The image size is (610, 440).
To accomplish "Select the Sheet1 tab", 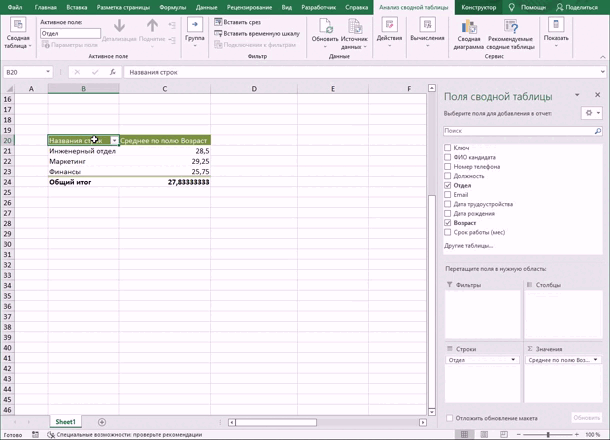I will click(65, 422).
